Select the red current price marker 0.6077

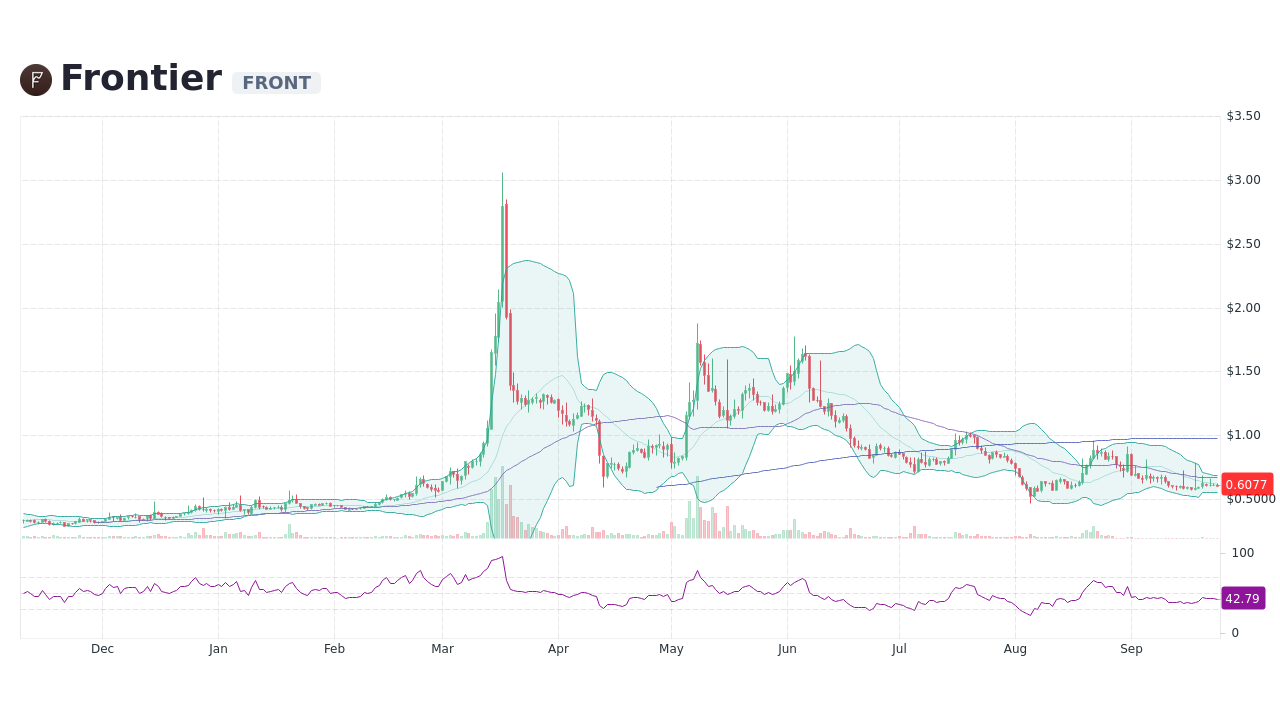click(x=1245, y=484)
